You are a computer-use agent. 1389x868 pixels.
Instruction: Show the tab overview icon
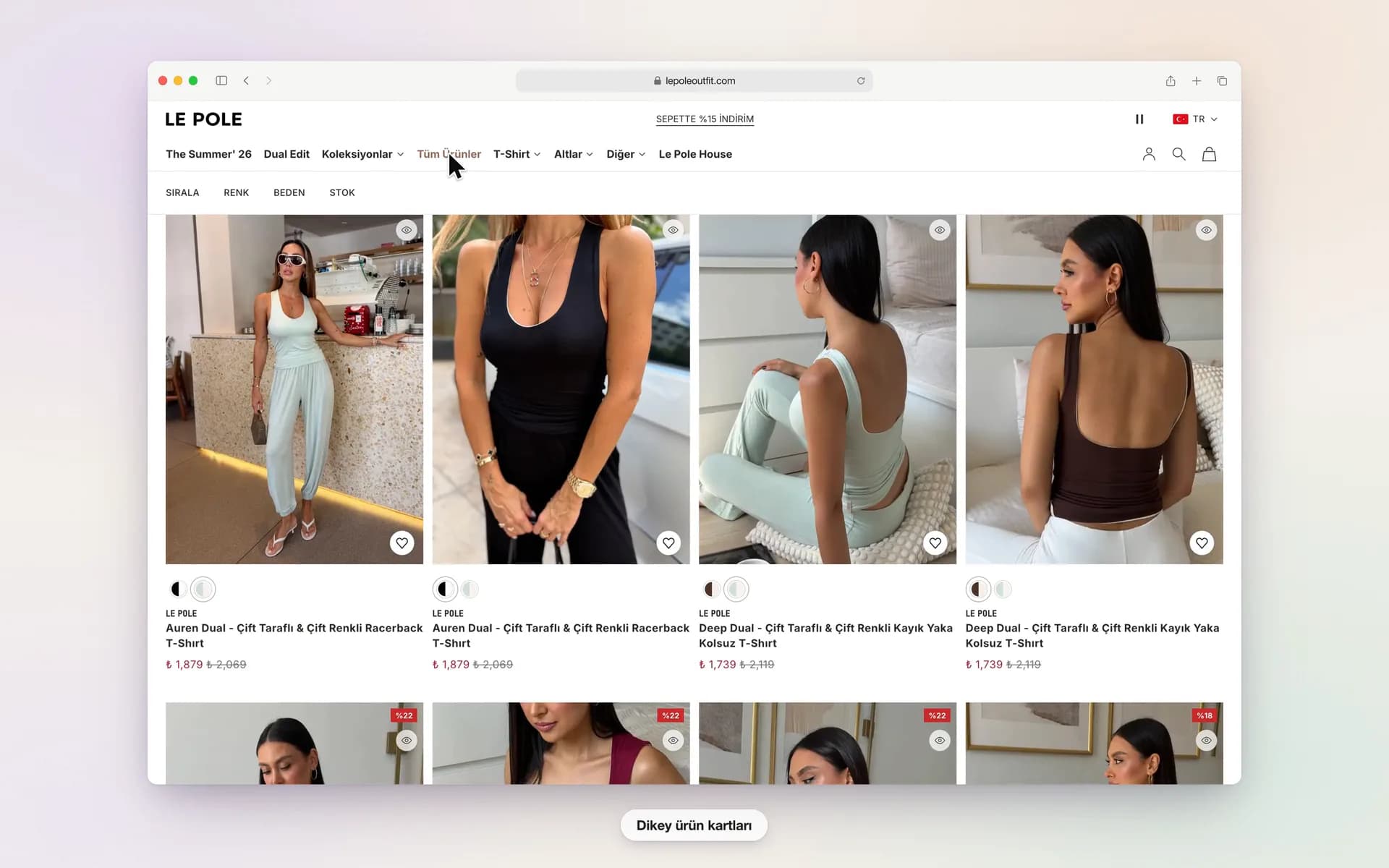tap(1222, 81)
